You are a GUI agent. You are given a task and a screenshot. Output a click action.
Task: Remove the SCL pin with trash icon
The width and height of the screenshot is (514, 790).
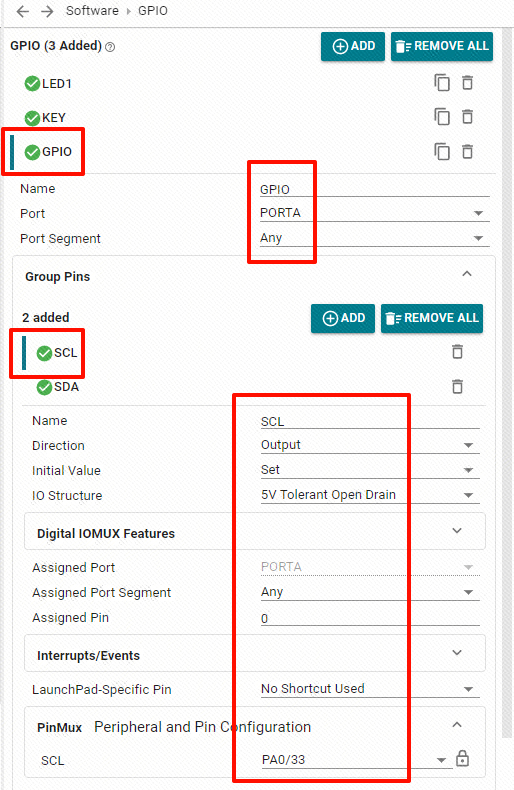[457, 352]
